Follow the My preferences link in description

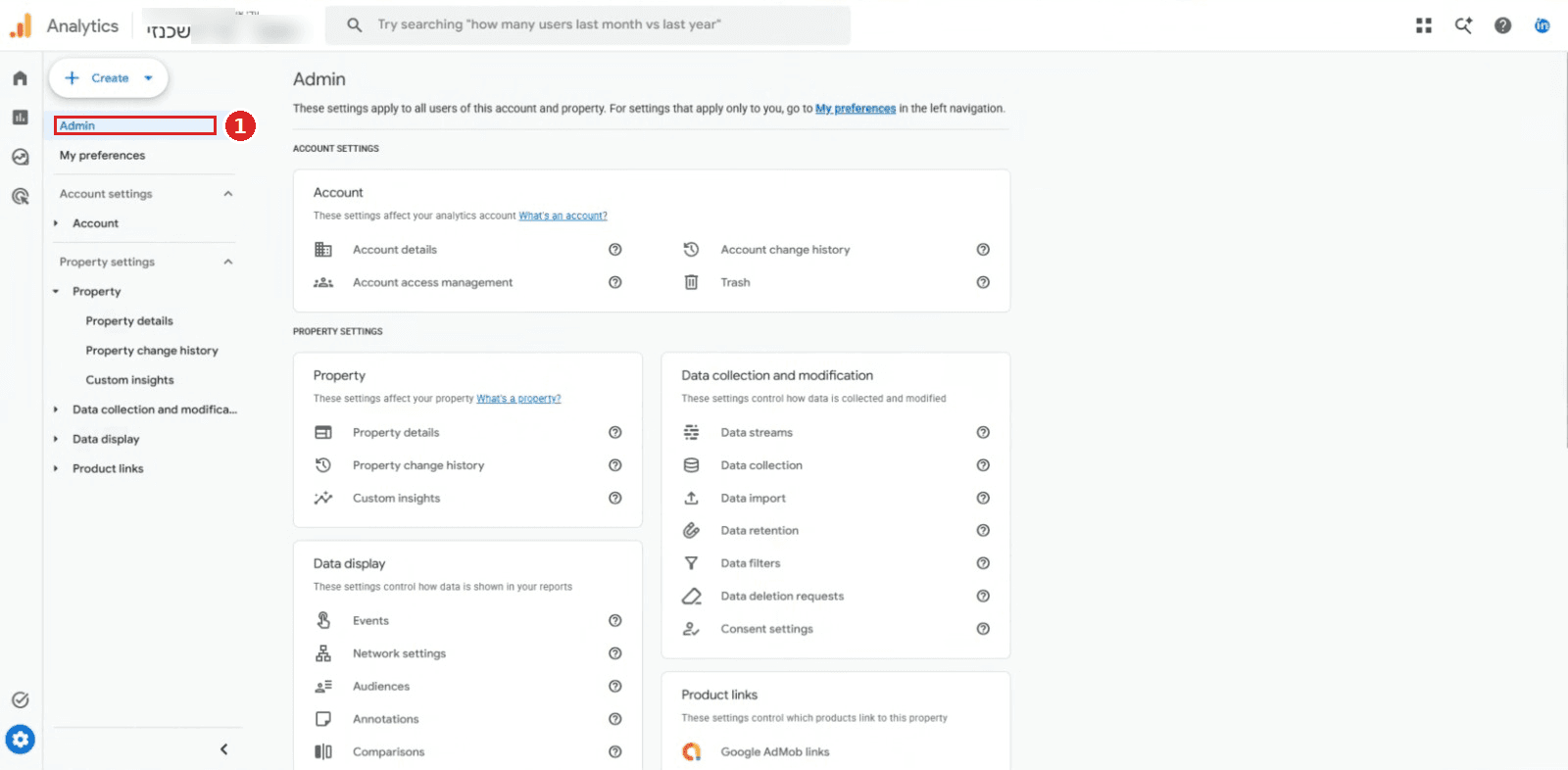(856, 109)
